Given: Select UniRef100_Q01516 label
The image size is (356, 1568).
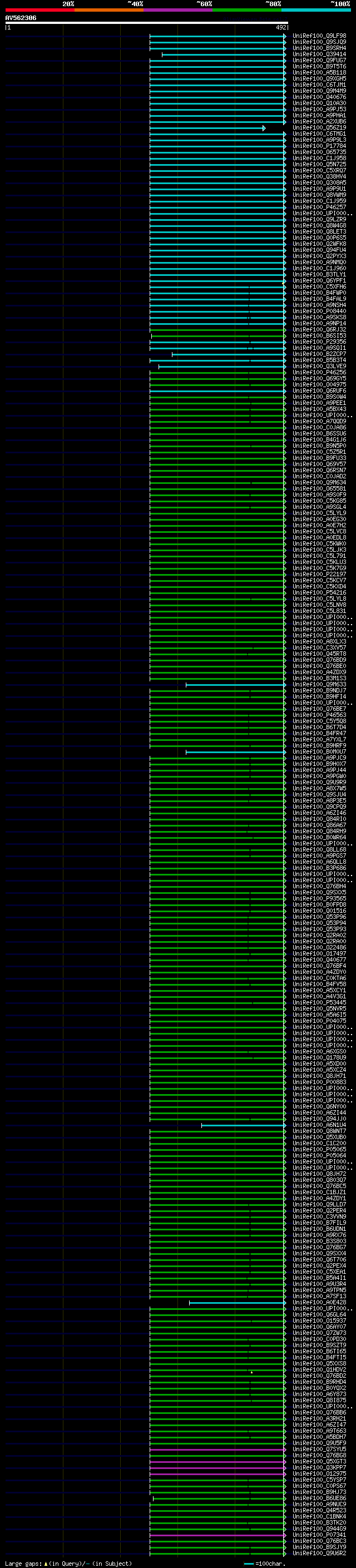Looking at the screenshot, I should click(319, 911).
